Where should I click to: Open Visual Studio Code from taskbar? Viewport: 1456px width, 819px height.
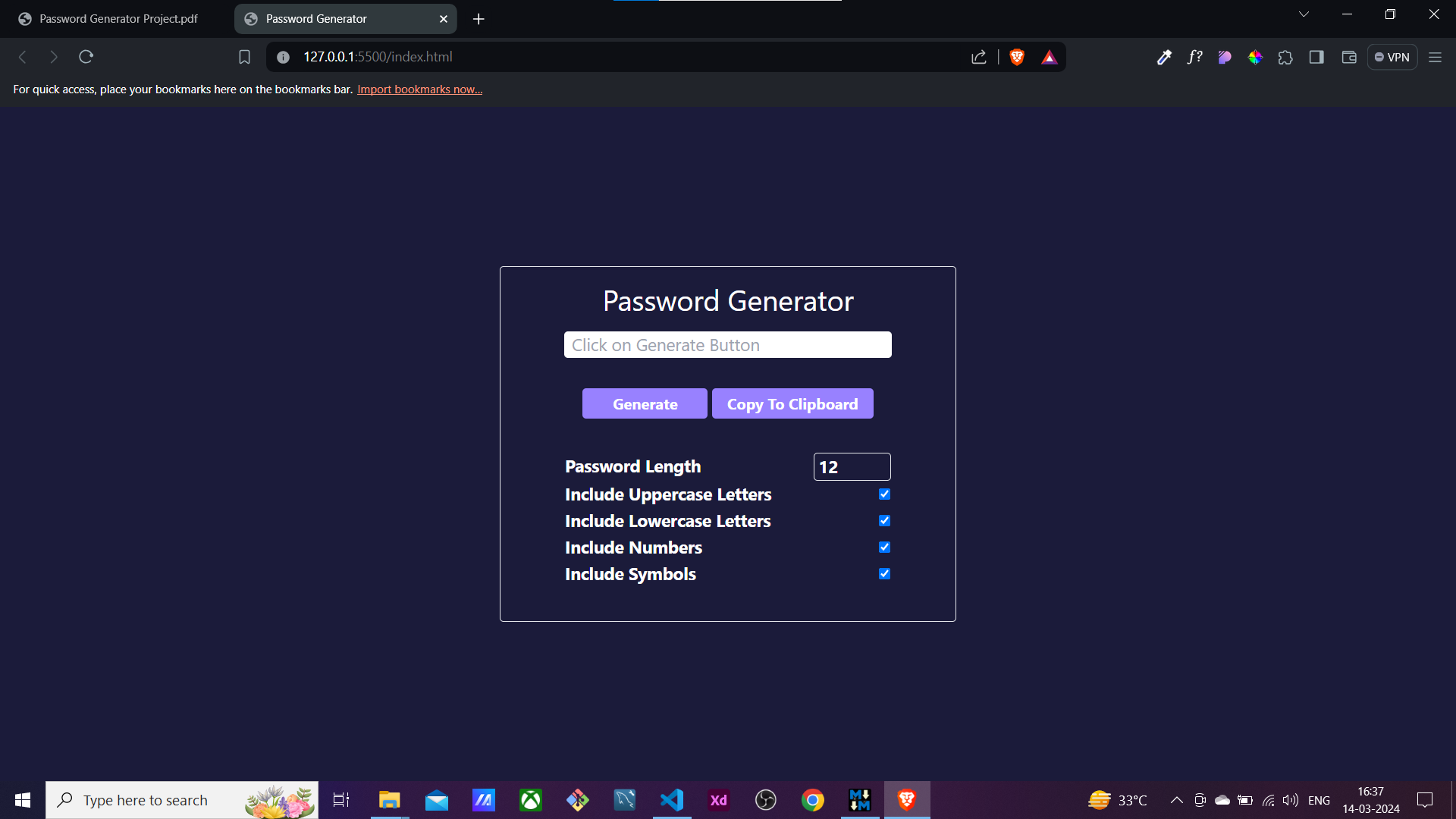click(x=672, y=800)
